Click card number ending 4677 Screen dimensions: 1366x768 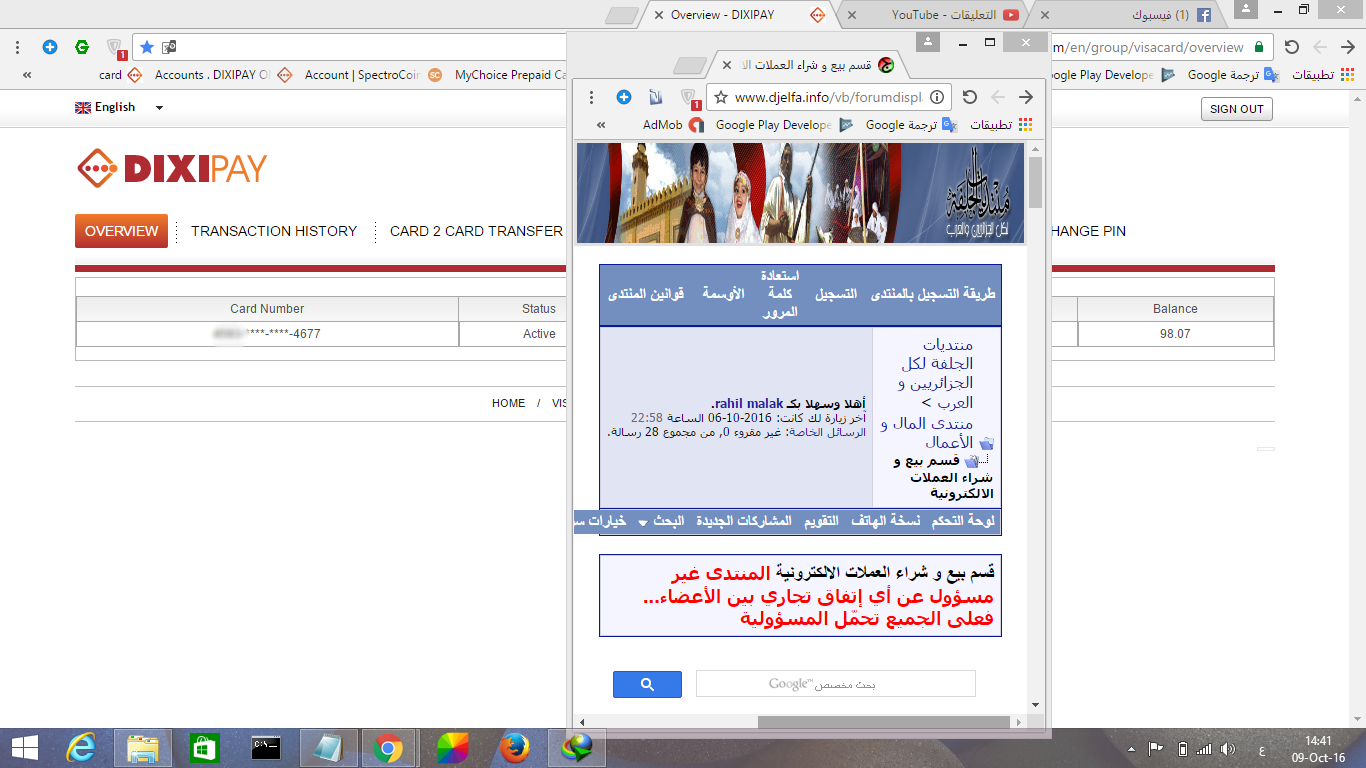tap(267, 334)
